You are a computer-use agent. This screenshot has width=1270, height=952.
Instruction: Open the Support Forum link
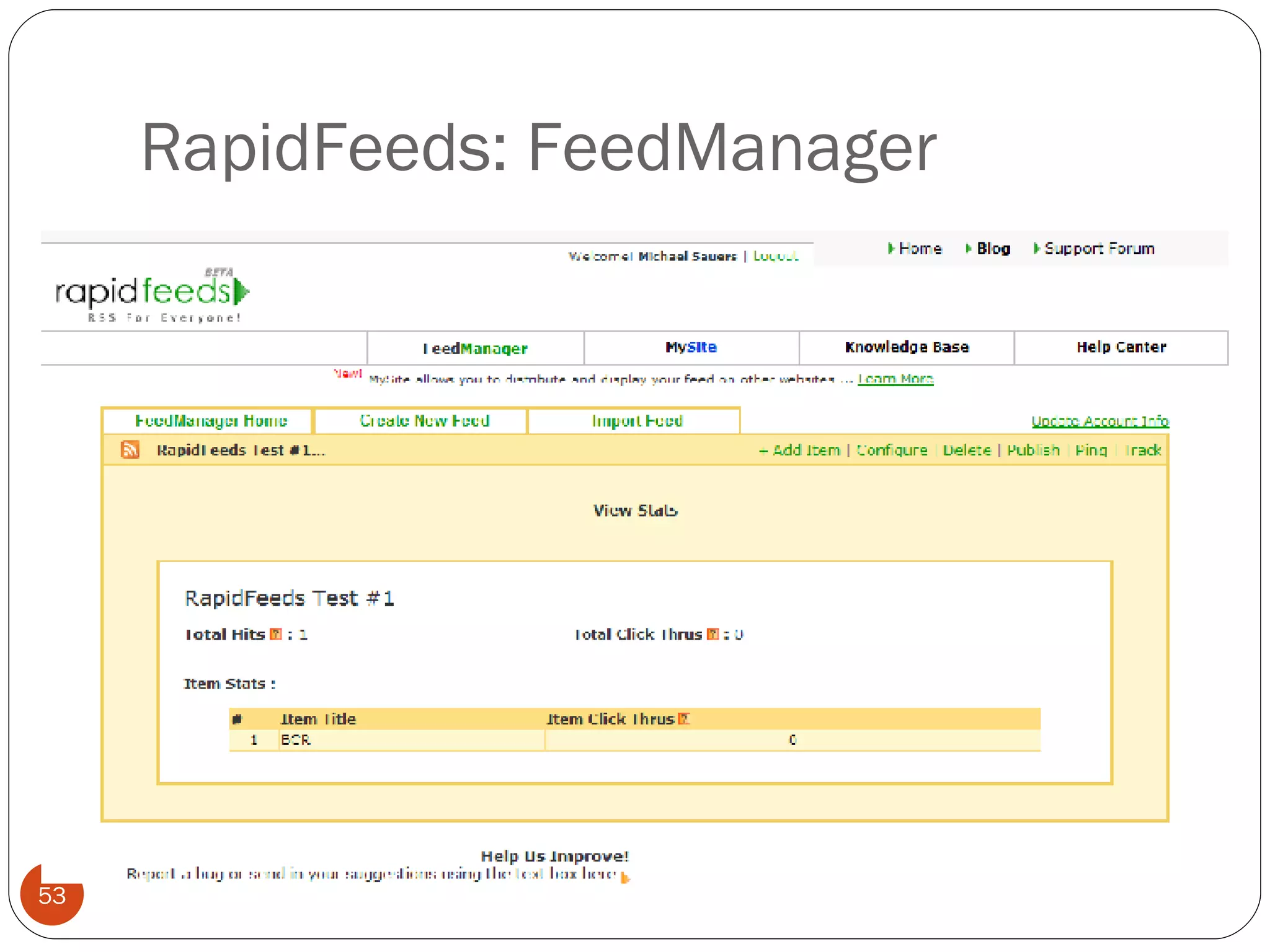1099,249
